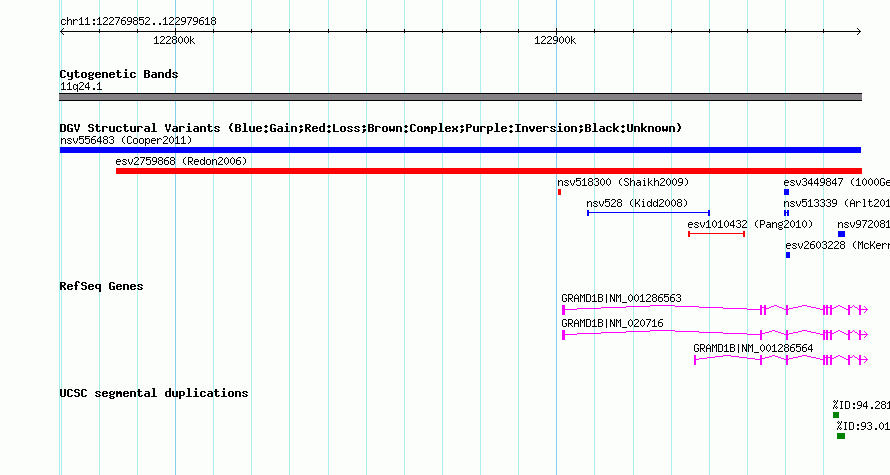
Task: Click the 122900k ruler position label
Action: 555,40
